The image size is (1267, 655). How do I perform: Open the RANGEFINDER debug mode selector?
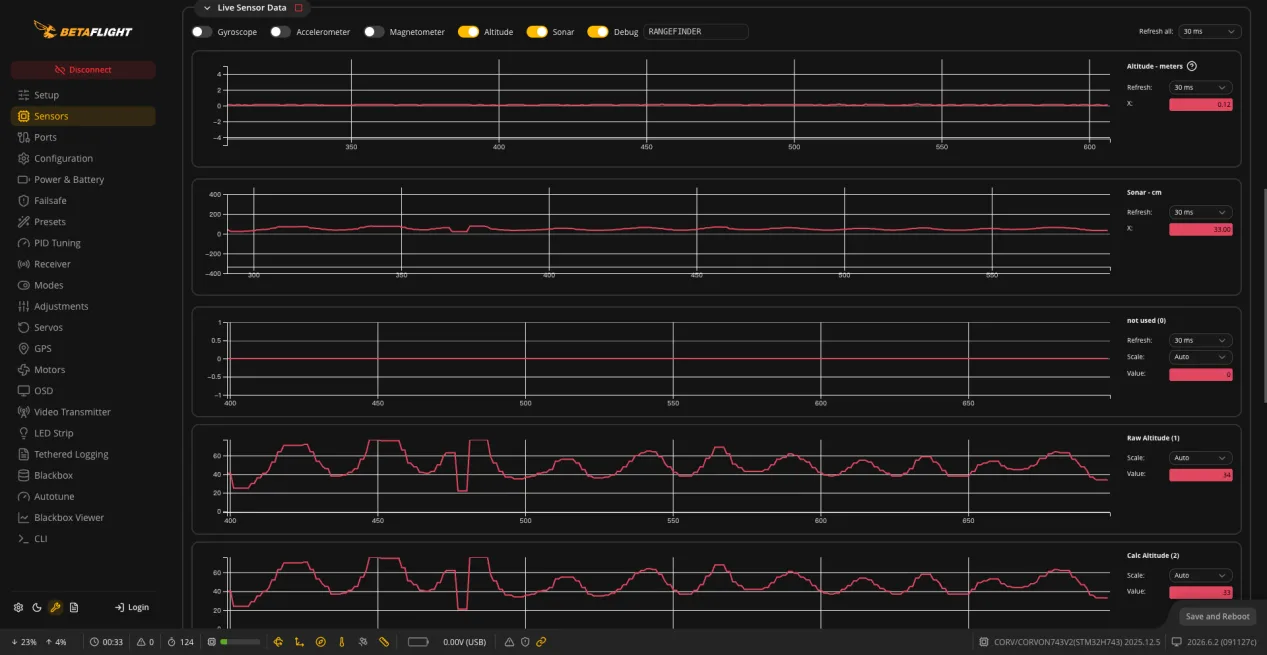[x=696, y=32]
